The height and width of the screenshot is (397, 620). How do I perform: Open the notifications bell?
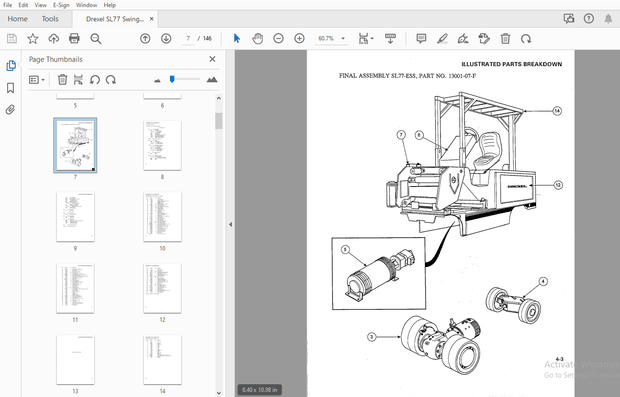pos(608,19)
